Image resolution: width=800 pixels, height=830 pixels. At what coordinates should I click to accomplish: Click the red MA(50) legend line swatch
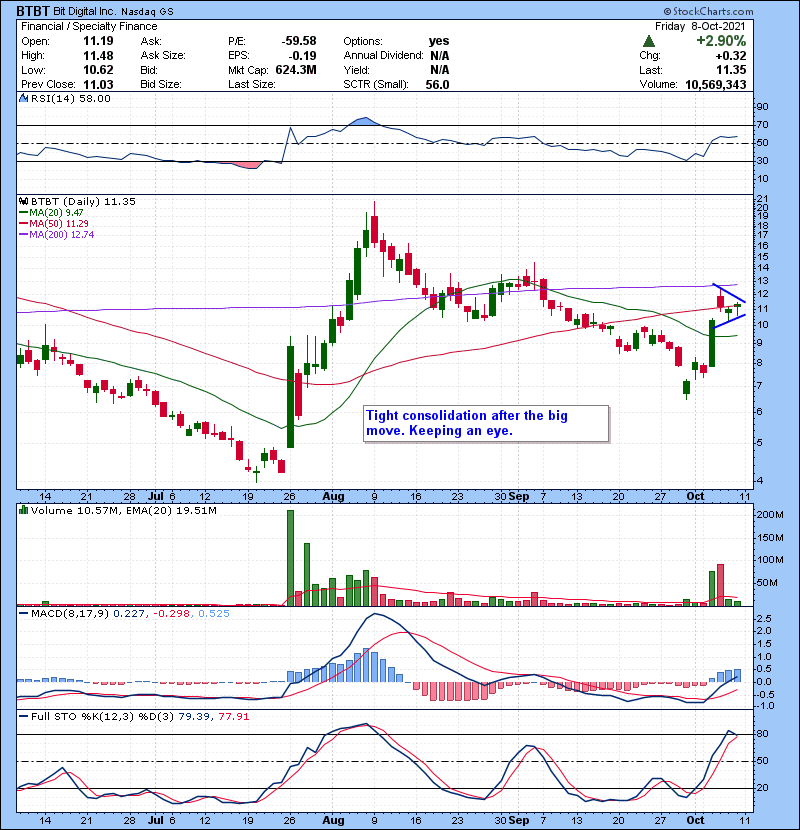[25, 223]
